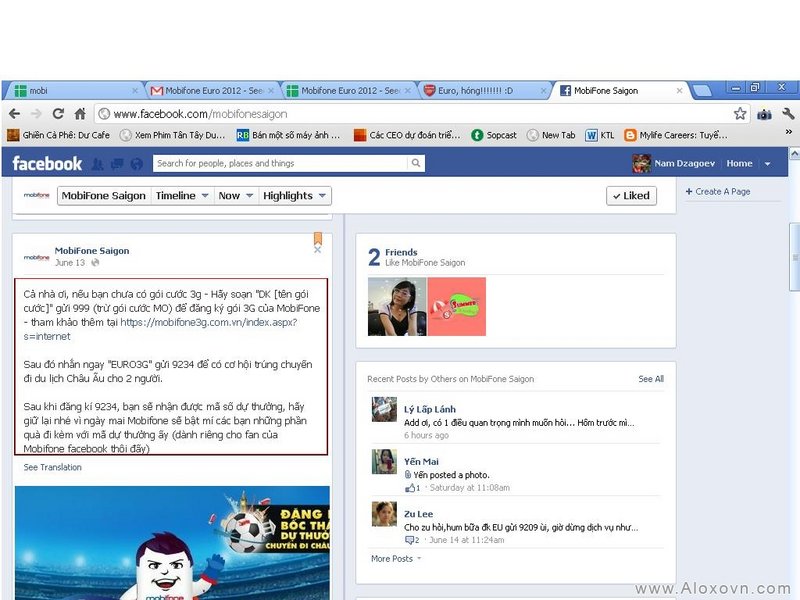This screenshot has height=600, width=800.
Task: Go to browser Home page icon
Action: pyautogui.click(x=81, y=114)
